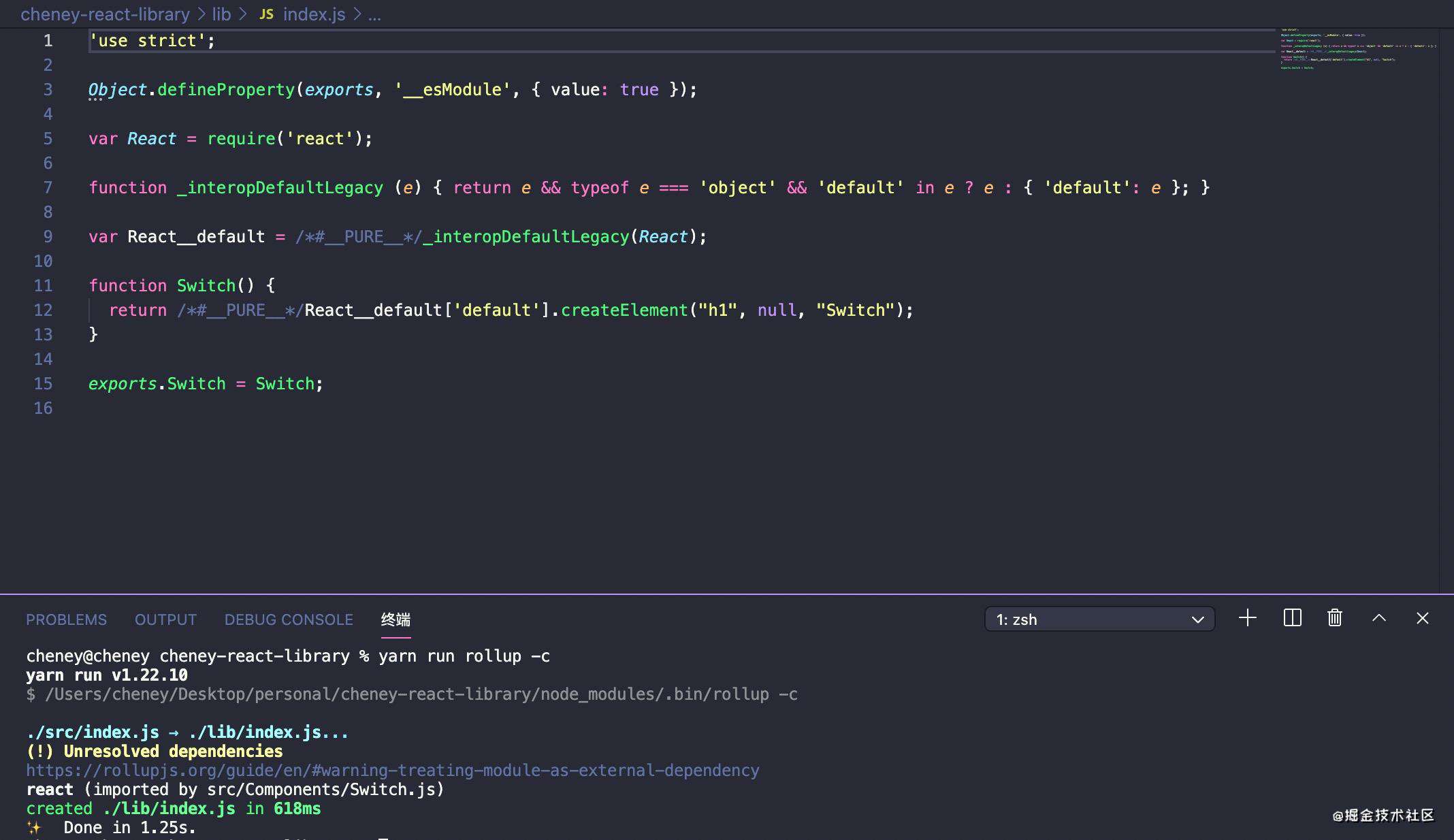1454x840 pixels.
Task: Close the terminal panel
Action: pyautogui.click(x=1423, y=618)
